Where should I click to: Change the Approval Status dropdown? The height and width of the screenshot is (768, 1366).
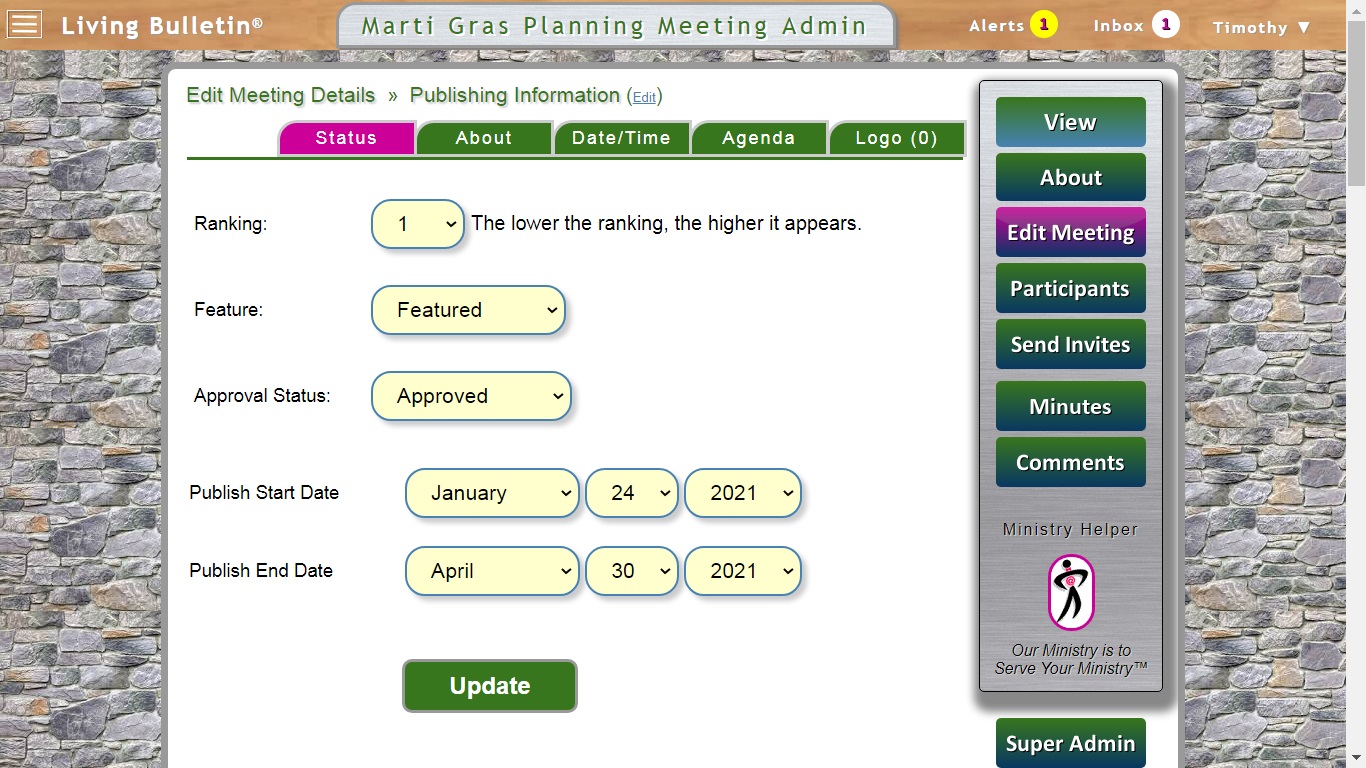471,396
